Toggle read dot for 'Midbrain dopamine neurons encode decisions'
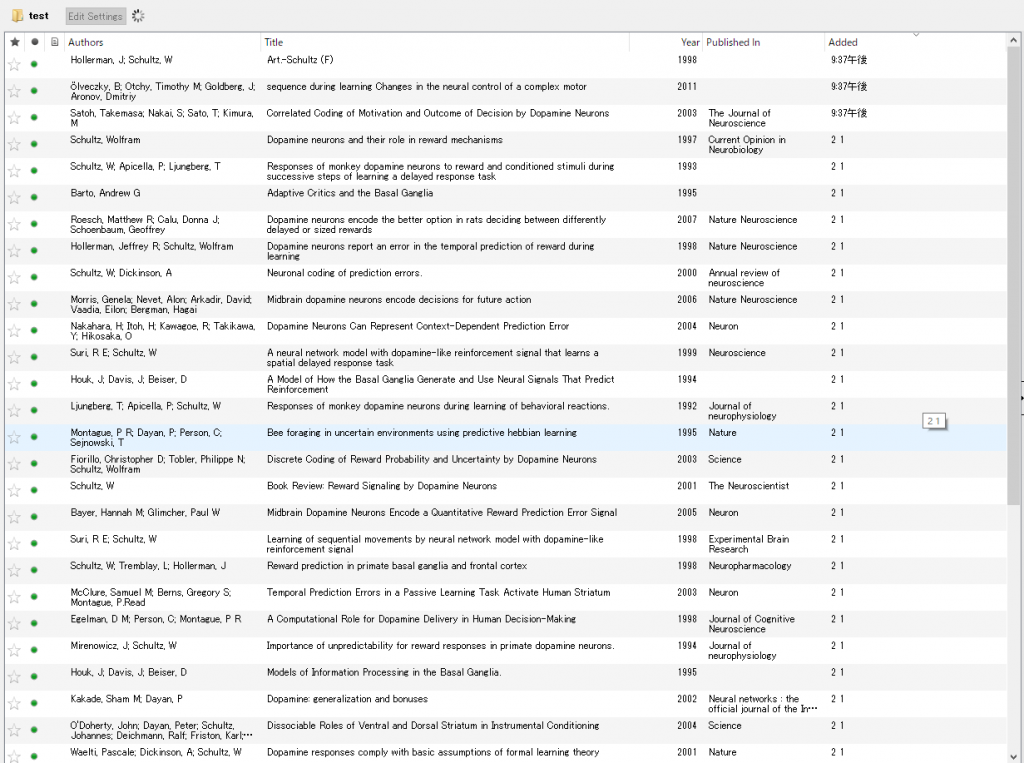The height and width of the screenshot is (763, 1024). (x=34, y=304)
